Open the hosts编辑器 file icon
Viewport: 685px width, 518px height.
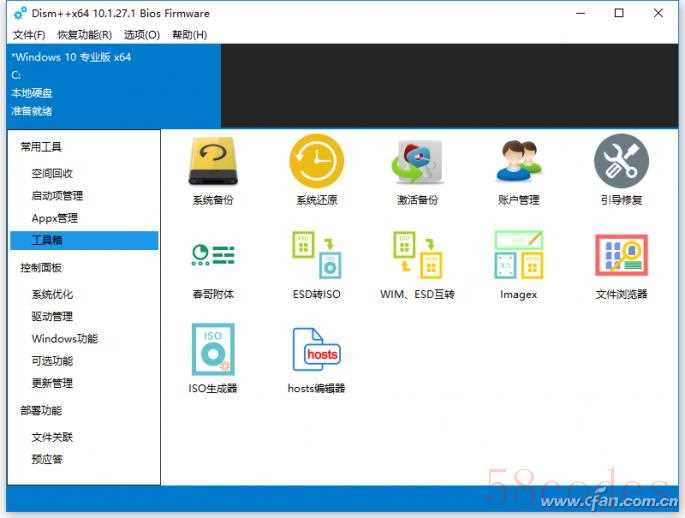click(317, 349)
